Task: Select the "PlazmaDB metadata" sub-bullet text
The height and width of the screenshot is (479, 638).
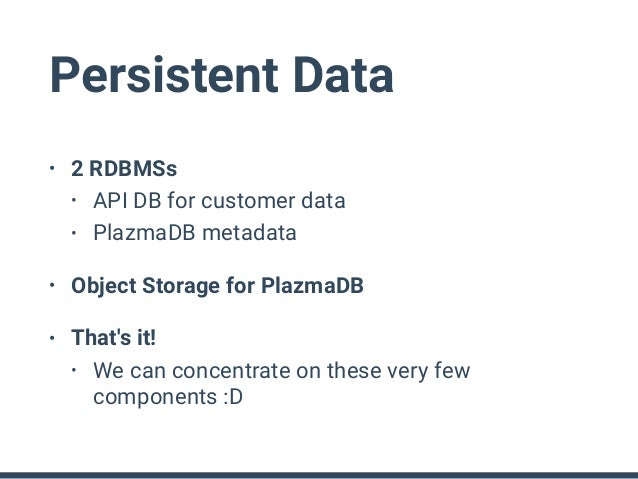Action: point(195,233)
